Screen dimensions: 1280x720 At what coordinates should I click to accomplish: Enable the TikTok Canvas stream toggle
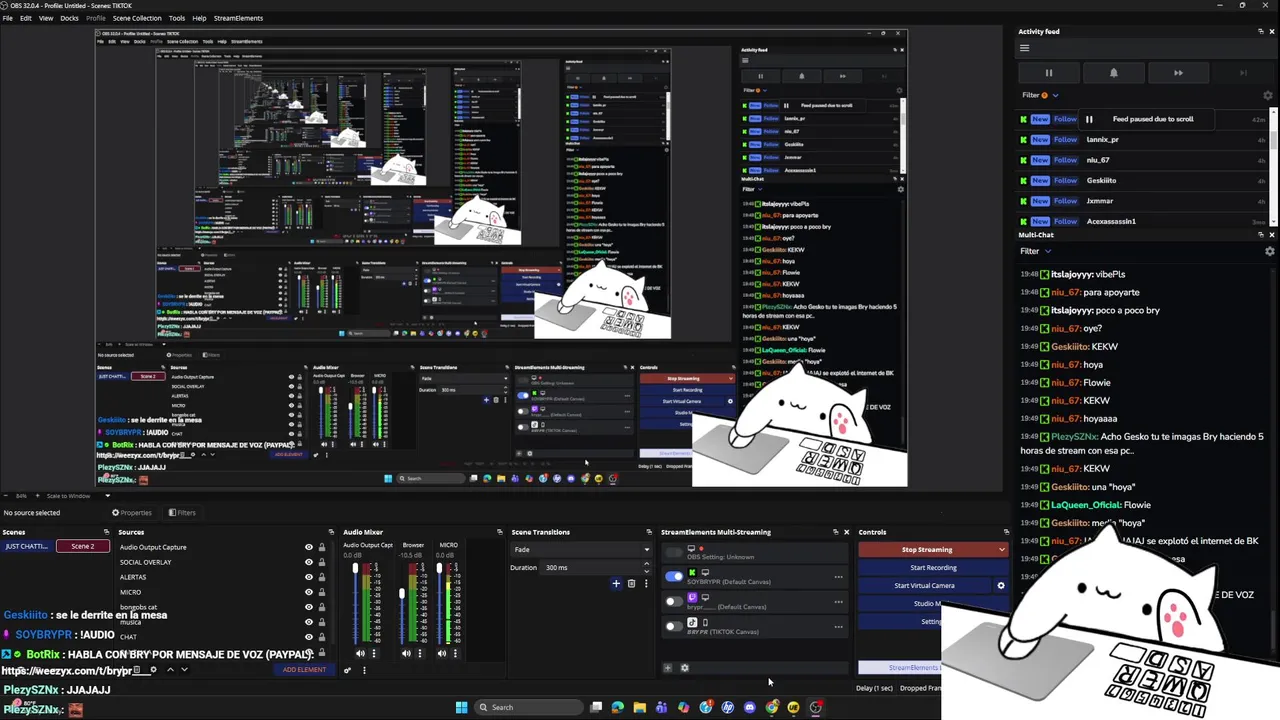pos(674,626)
